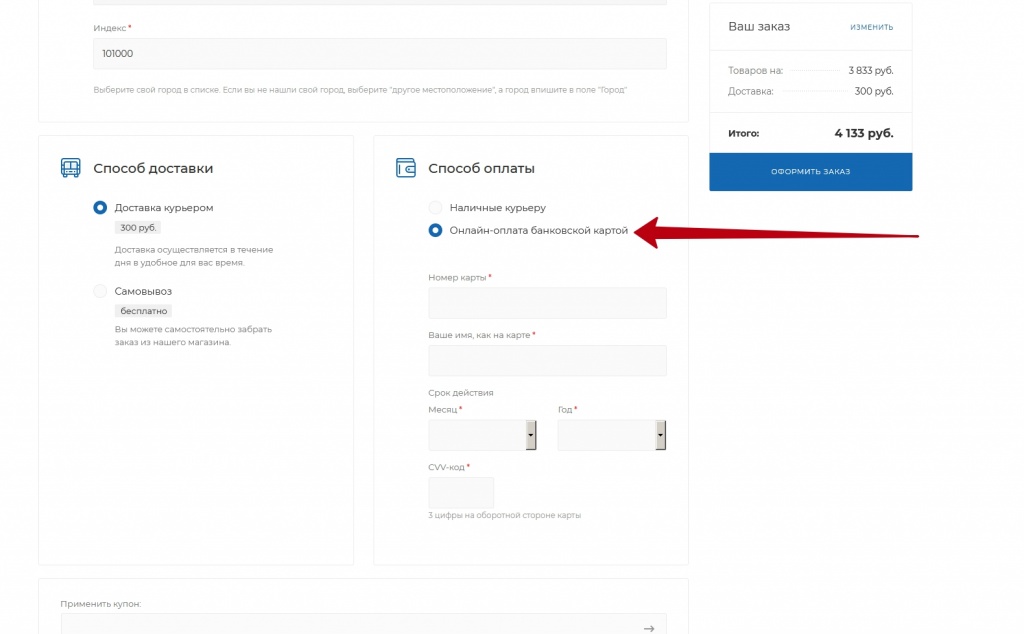Choose Онлайн-оплата банковской картой option
Screen dimensions: 1024x634
(x=435, y=230)
